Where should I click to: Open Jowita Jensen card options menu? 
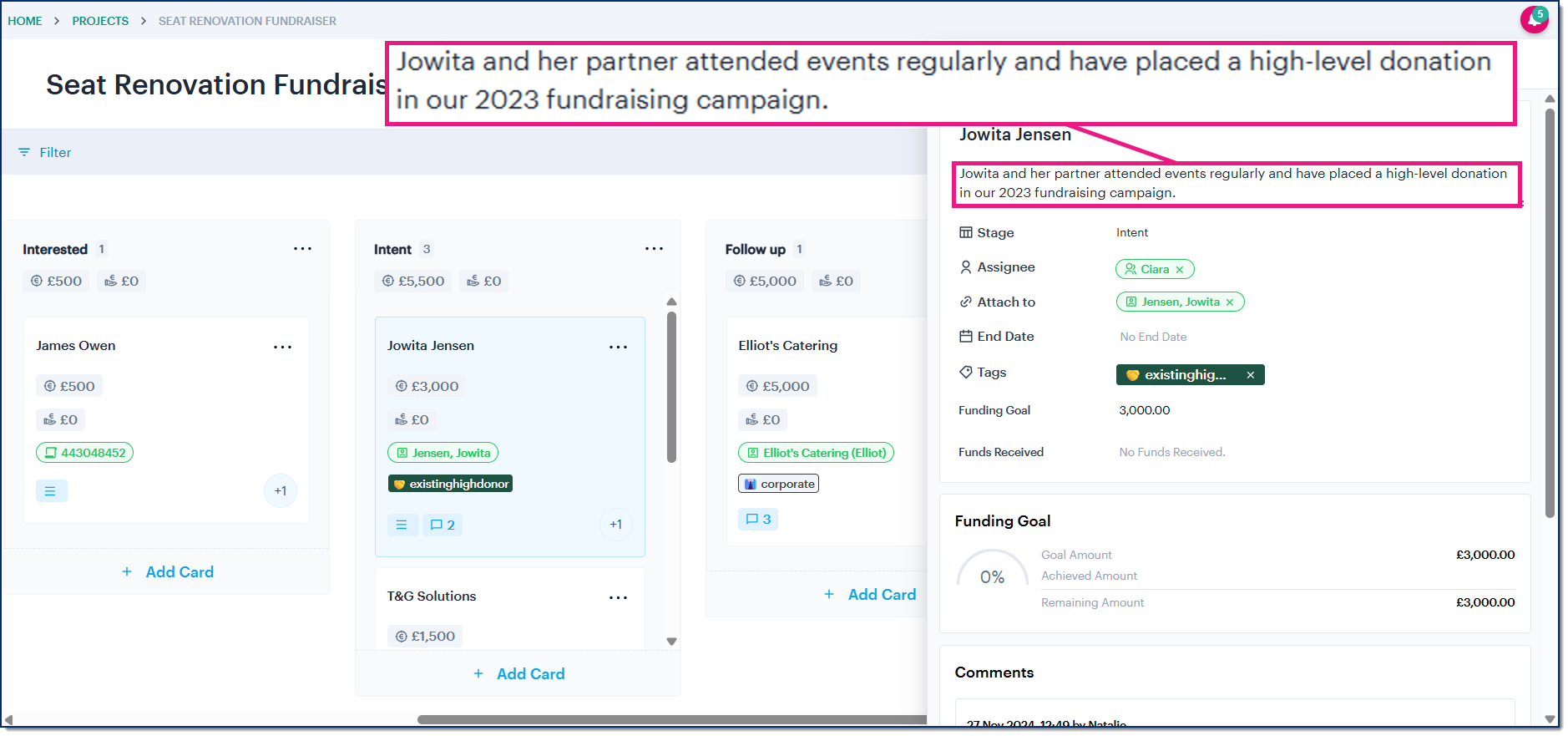tap(618, 347)
